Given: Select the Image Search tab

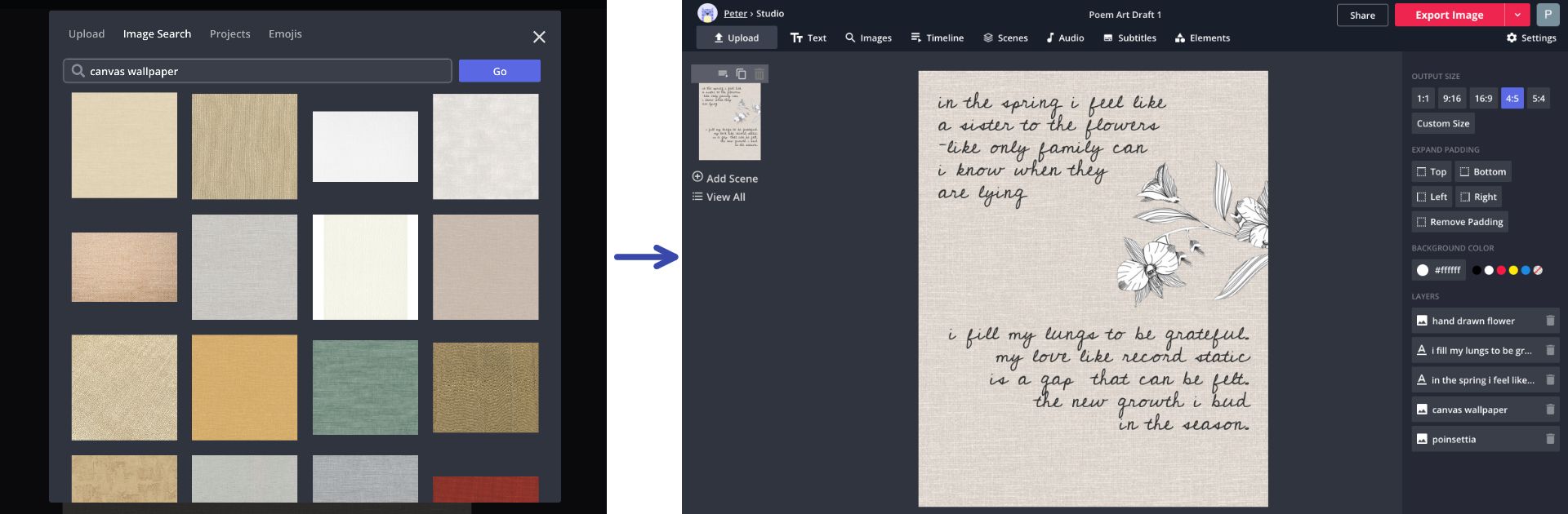Looking at the screenshot, I should point(157,33).
